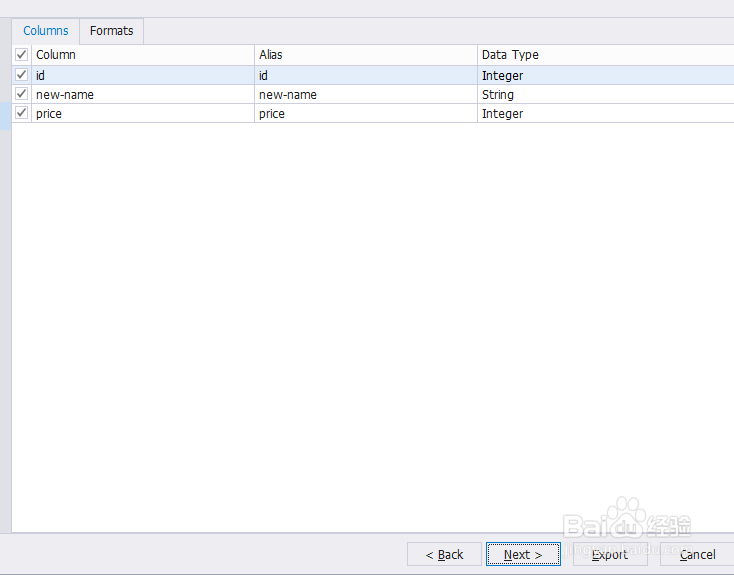The width and height of the screenshot is (734, 575).
Task: Click the Data Type column header
Action: point(606,55)
